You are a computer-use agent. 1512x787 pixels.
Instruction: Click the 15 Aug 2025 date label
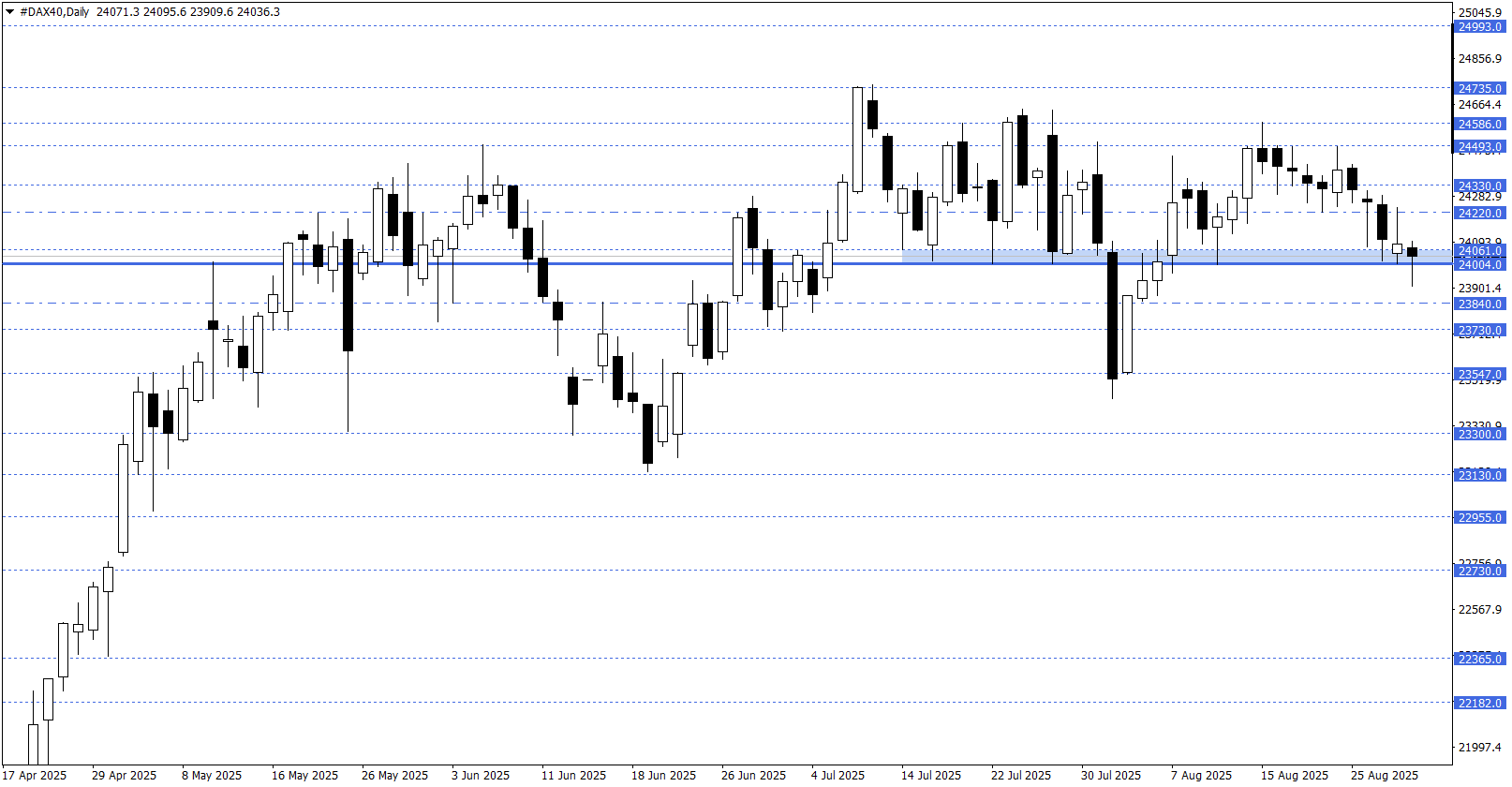coord(1295,776)
